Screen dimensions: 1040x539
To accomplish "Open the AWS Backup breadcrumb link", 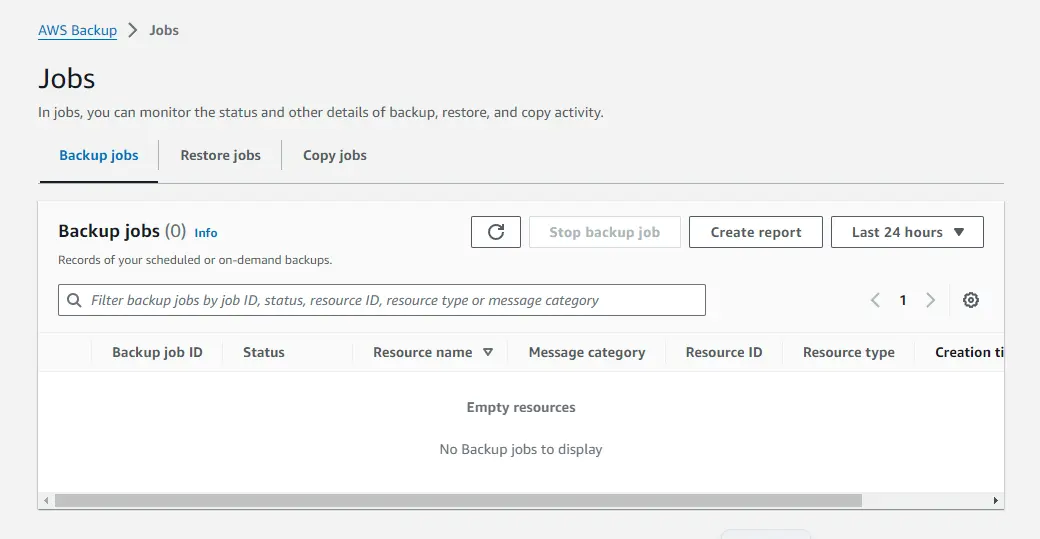I will (78, 30).
